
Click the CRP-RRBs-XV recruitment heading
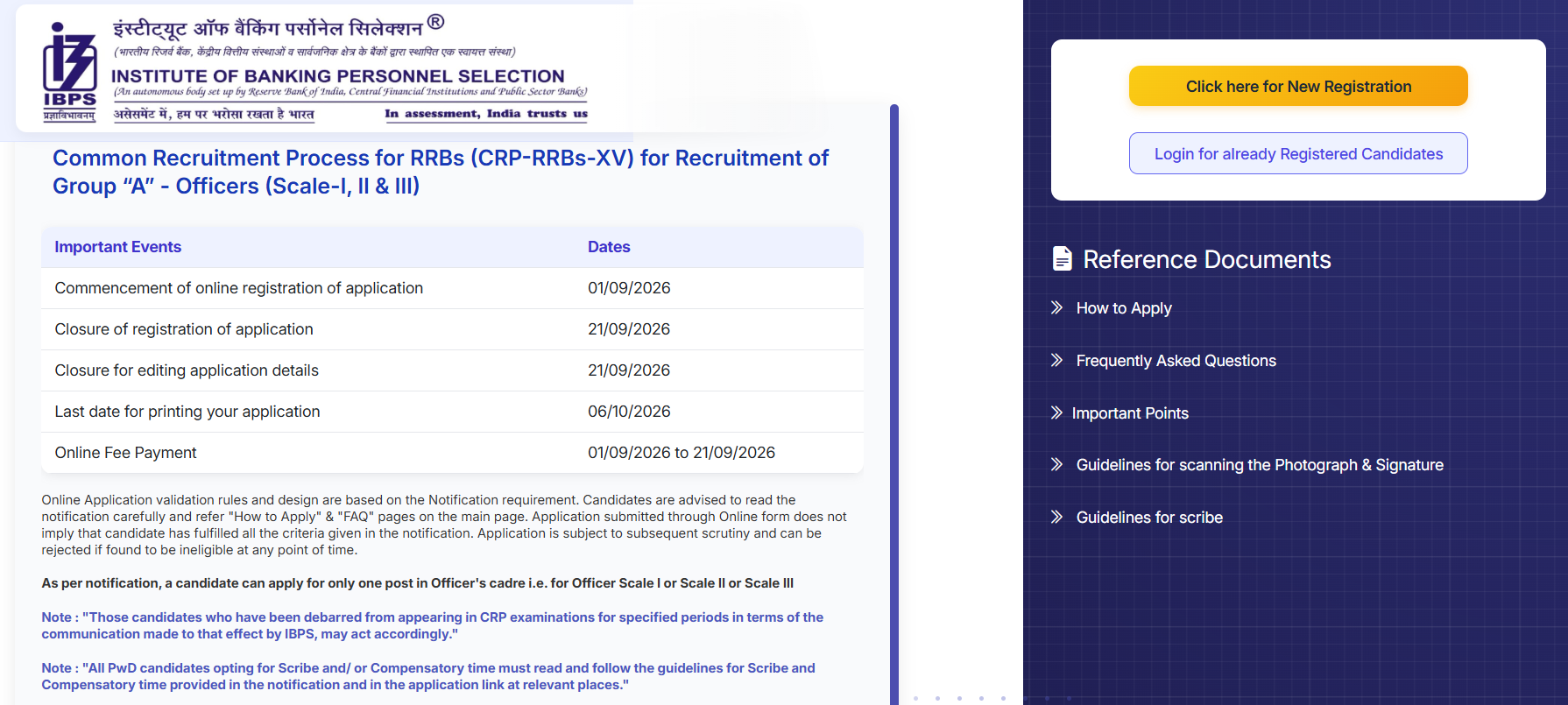coord(441,172)
